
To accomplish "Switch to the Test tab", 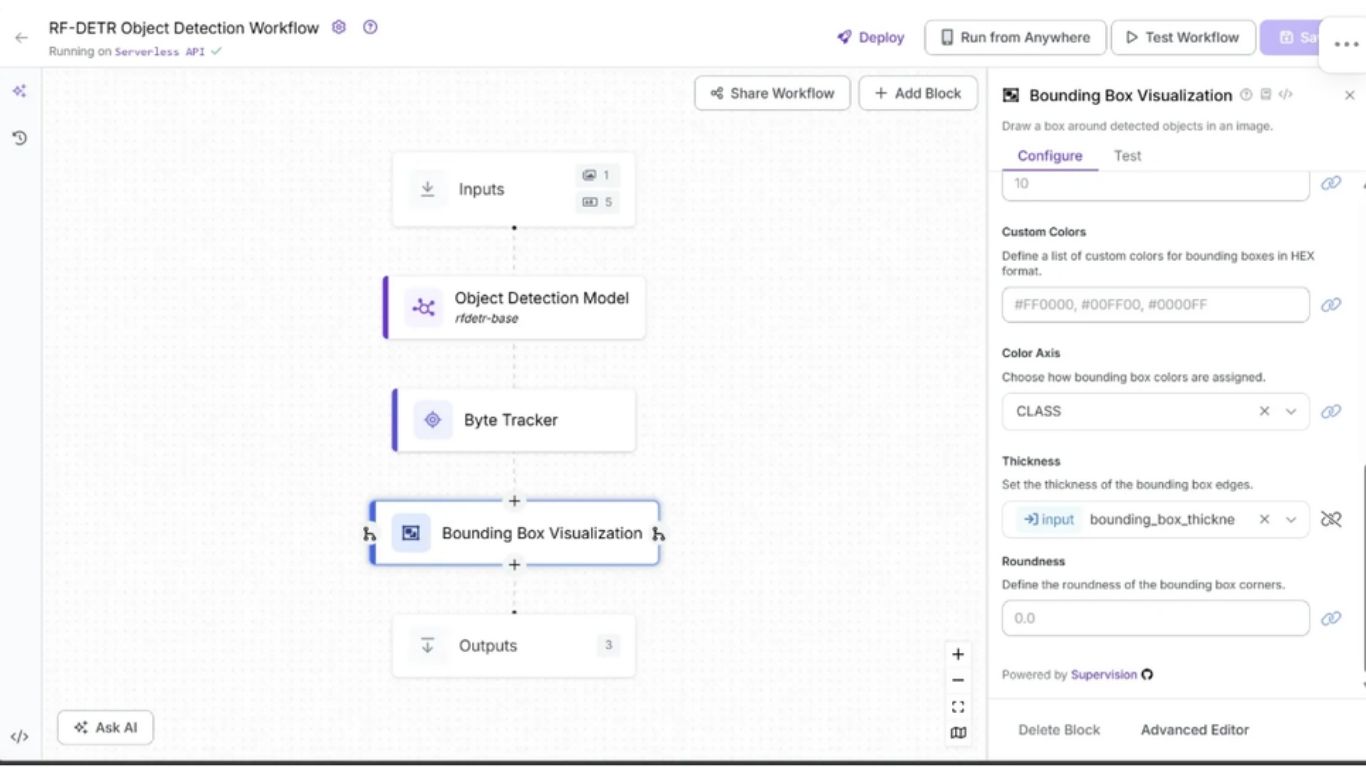I will tap(1127, 156).
